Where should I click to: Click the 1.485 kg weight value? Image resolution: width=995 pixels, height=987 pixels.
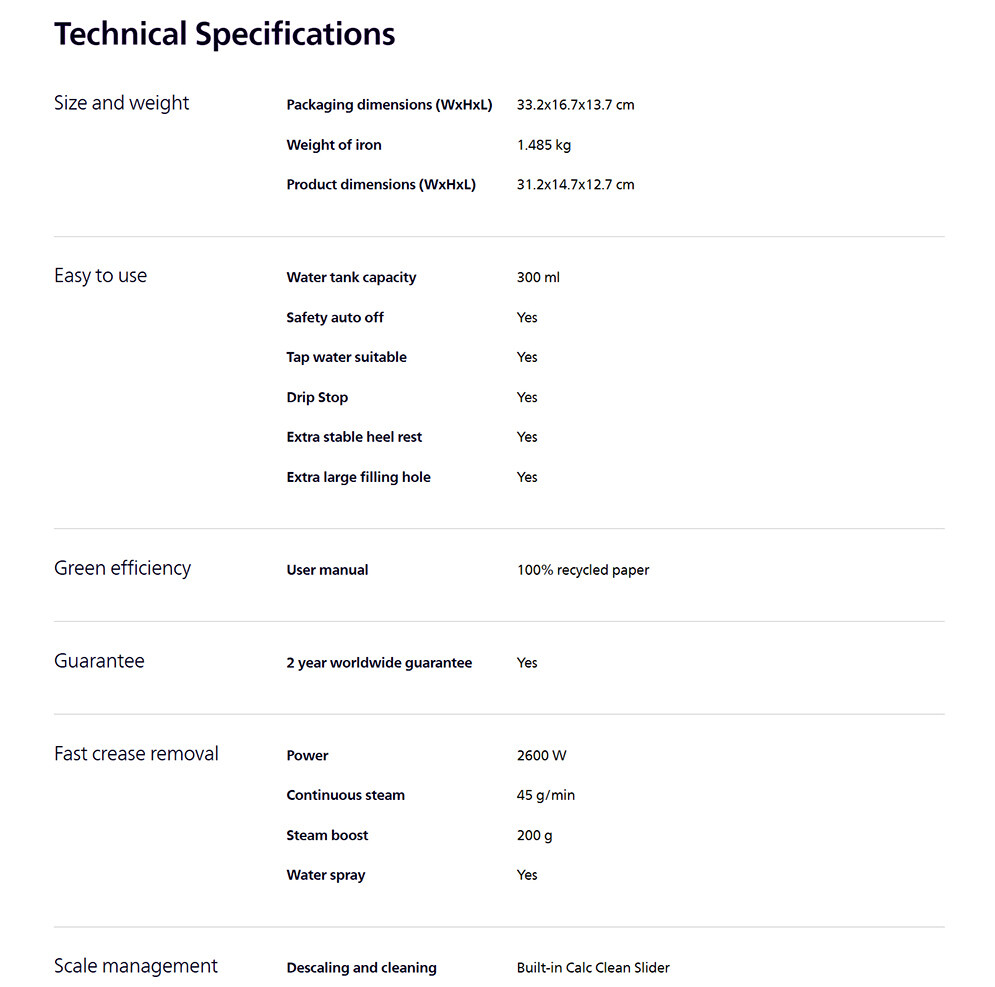pos(543,145)
